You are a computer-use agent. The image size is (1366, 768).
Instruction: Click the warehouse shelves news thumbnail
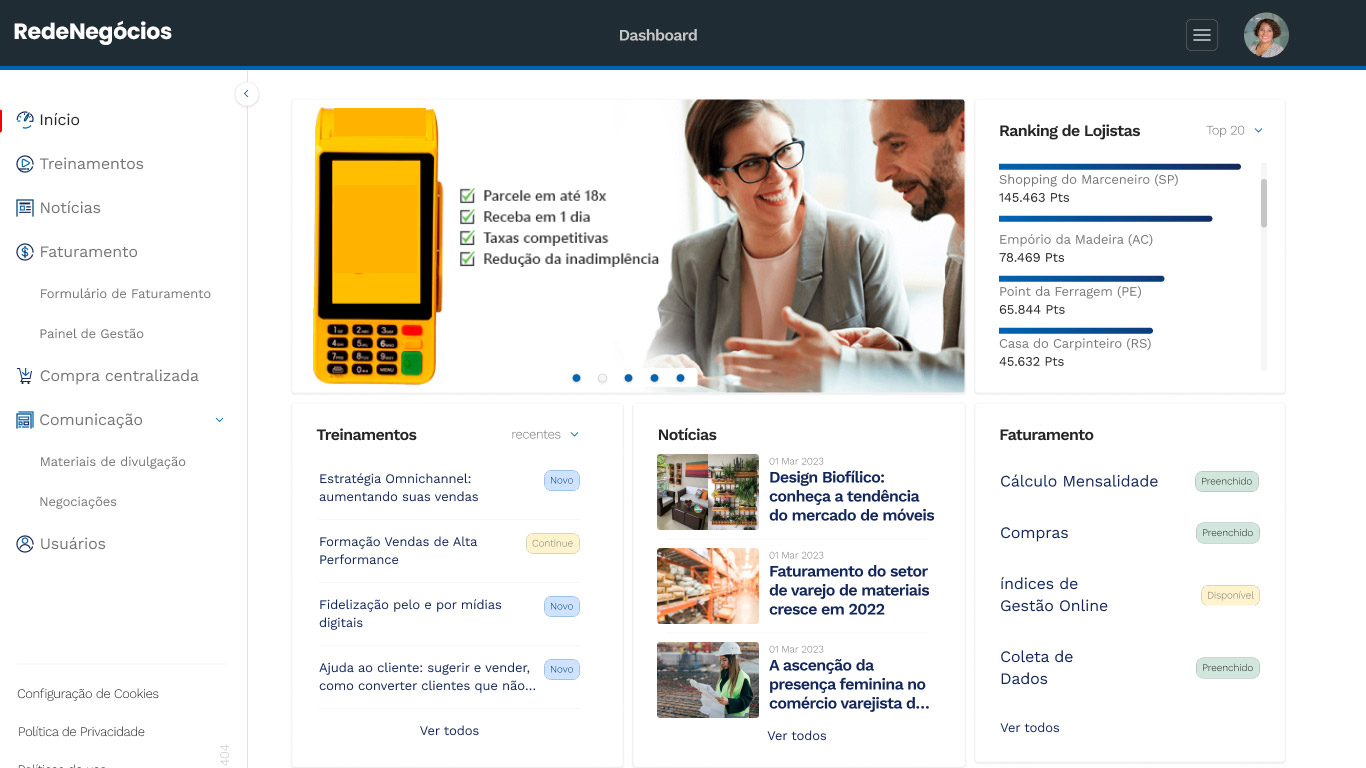tap(708, 586)
